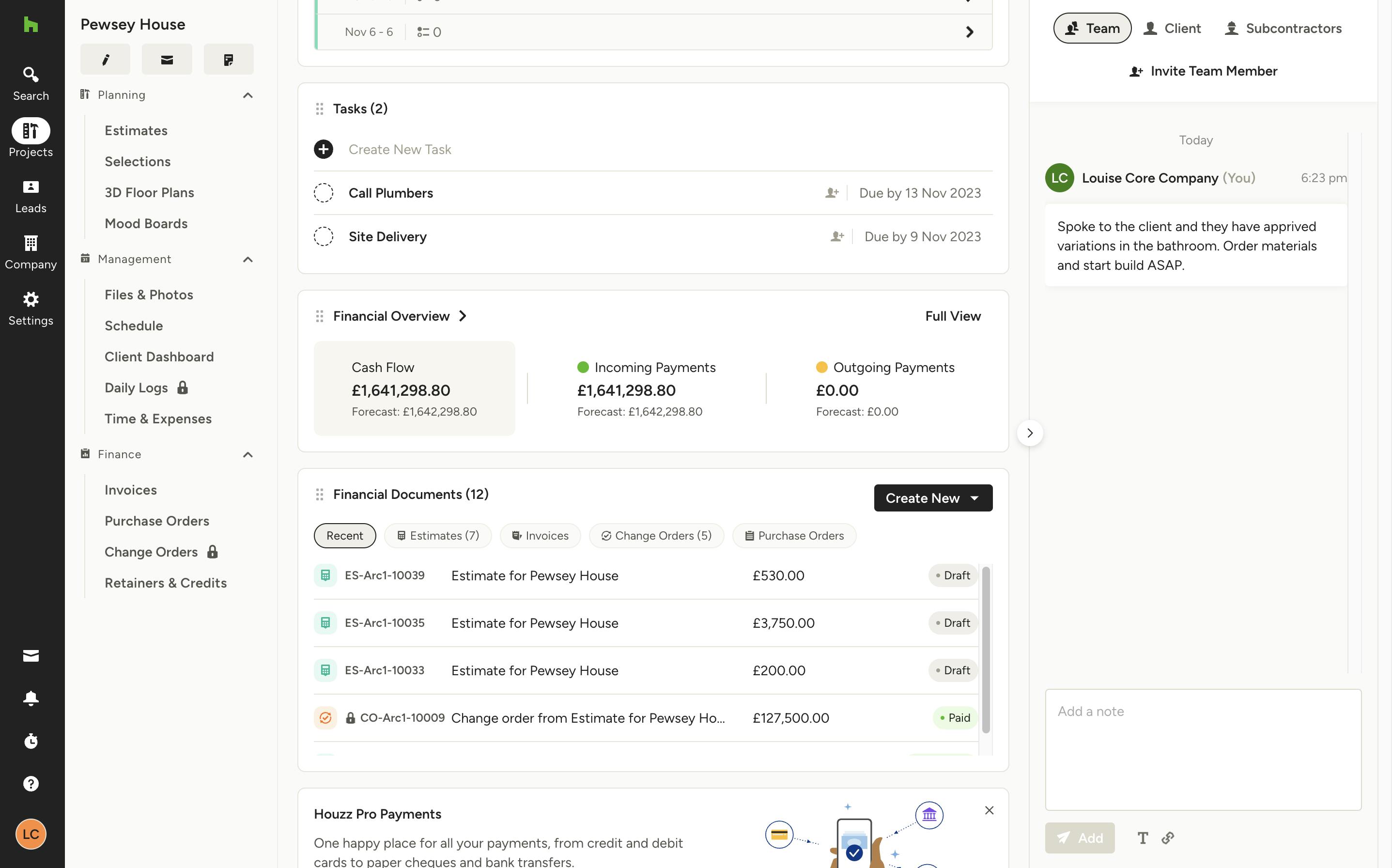
Task: Click the text formatting T icon
Action: (1142, 838)
